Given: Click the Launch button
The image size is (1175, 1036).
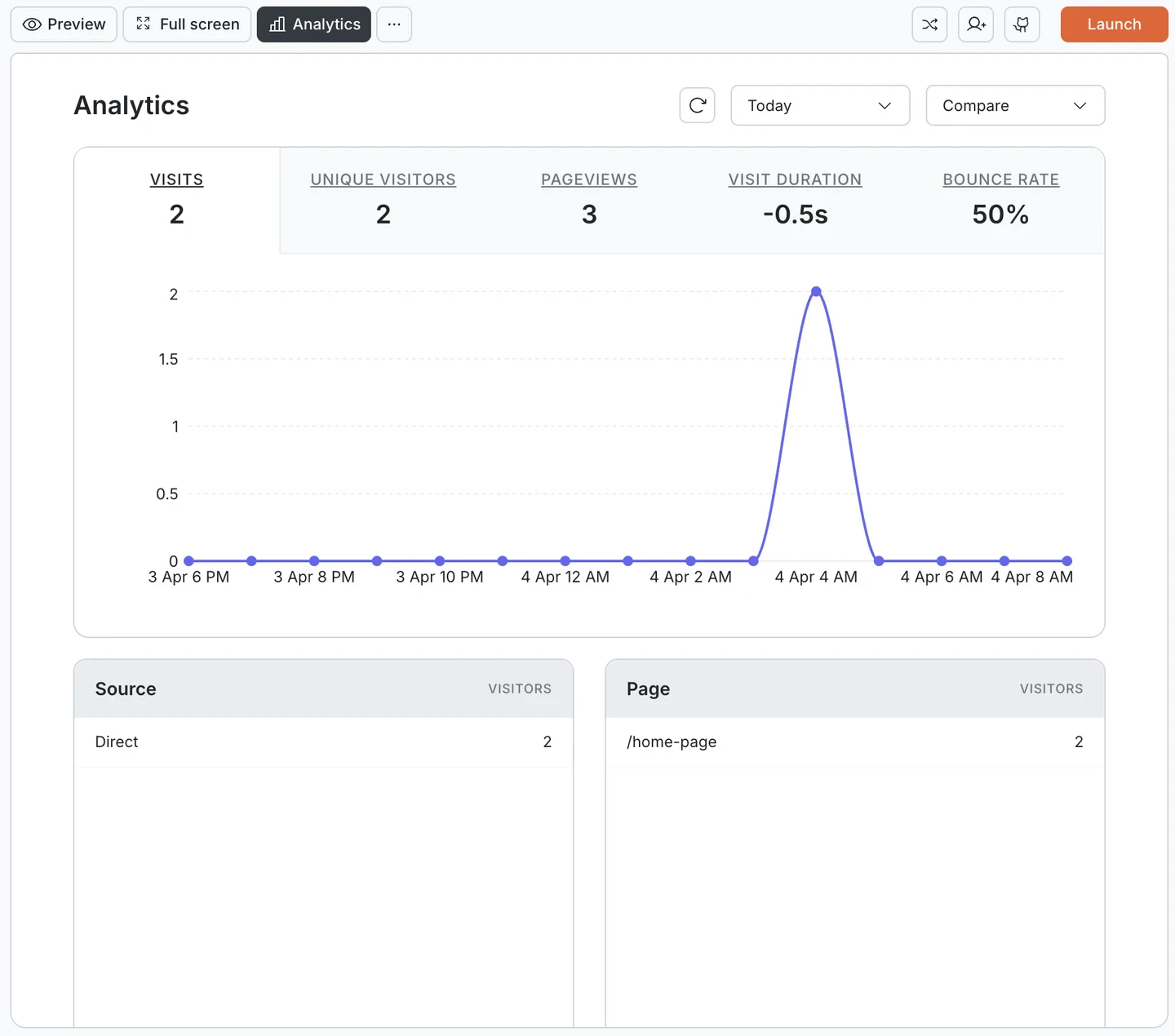Looking at the screenshot, I should pos(1114,24).
